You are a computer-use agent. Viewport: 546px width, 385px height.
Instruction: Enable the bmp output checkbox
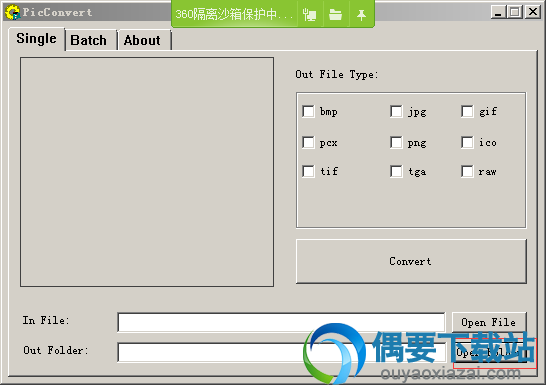pyautogui.click(x=308, y=112)
